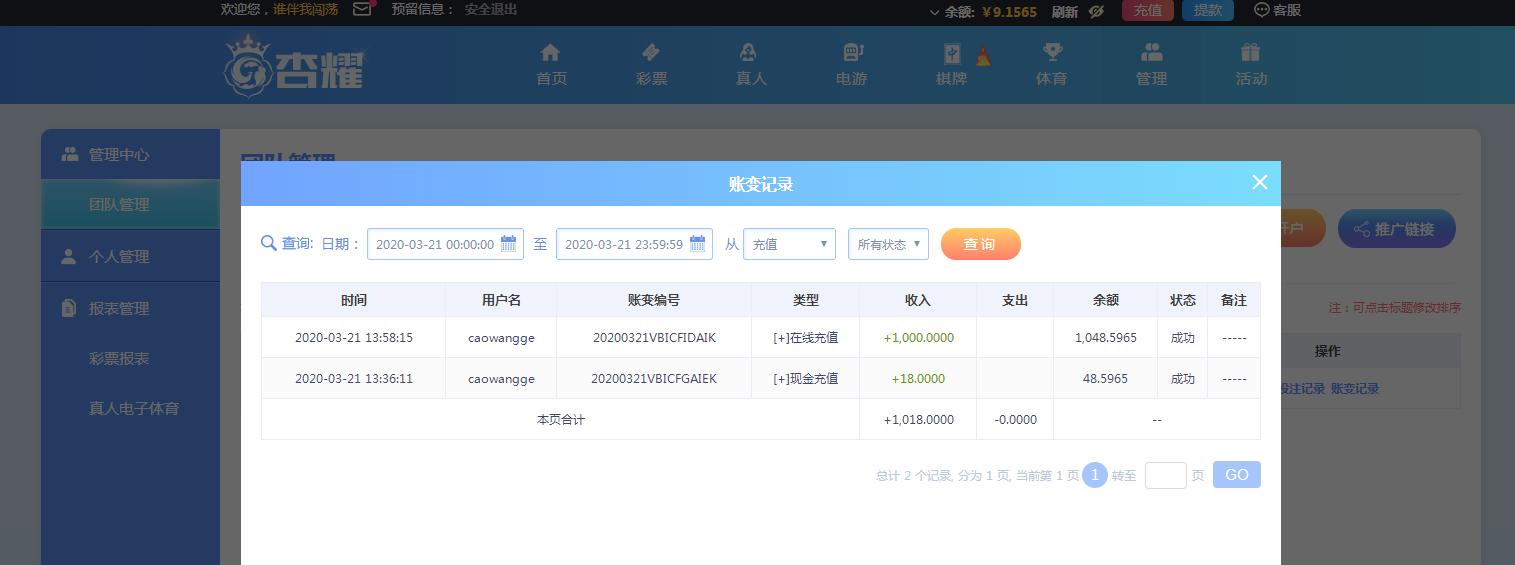This screenshot has width=1515, height=565.
Task: Open 体育 sports nav item
Action: point(1051,65)
